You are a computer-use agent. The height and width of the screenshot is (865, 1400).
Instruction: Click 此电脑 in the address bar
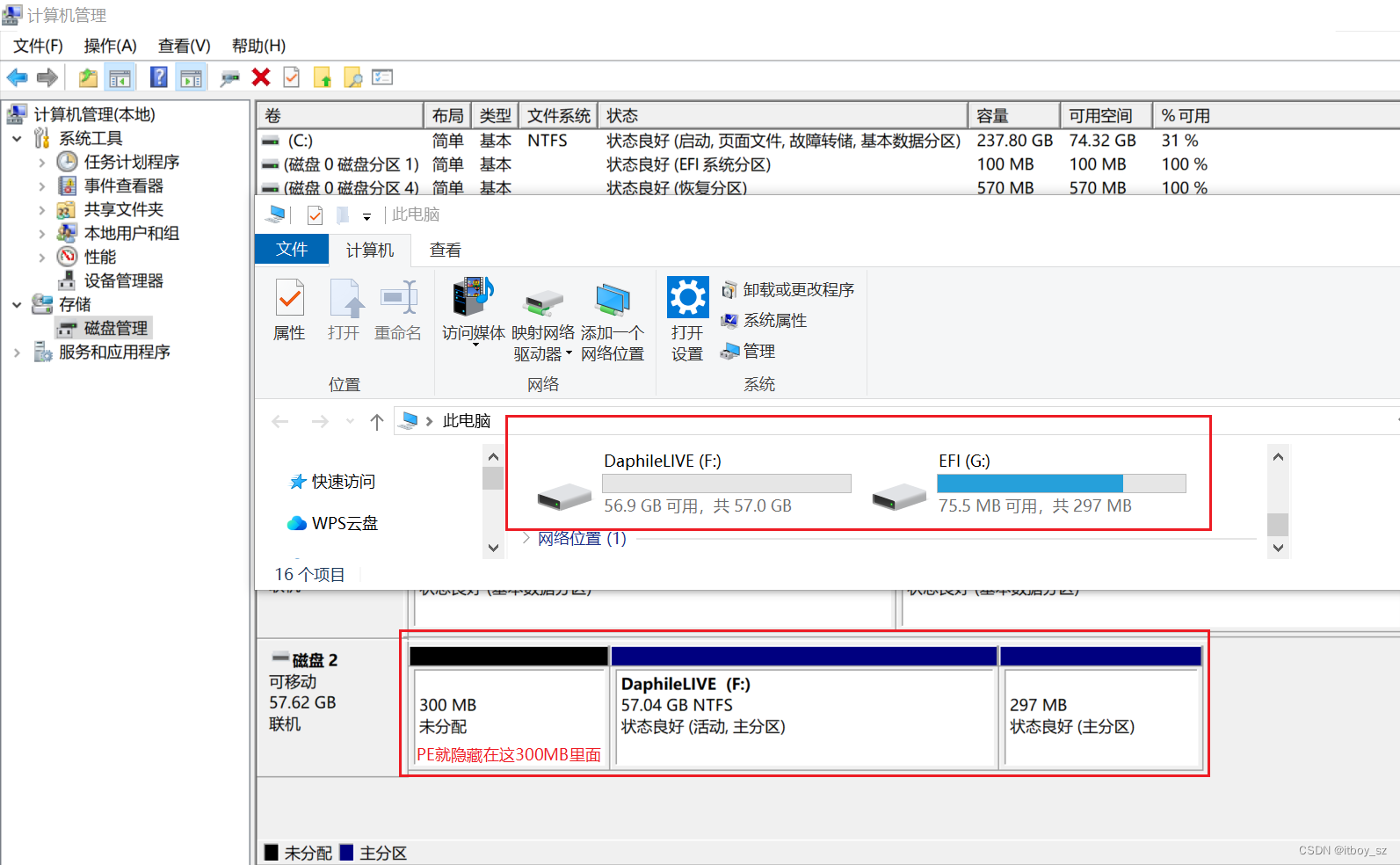[x=467, y=421]
